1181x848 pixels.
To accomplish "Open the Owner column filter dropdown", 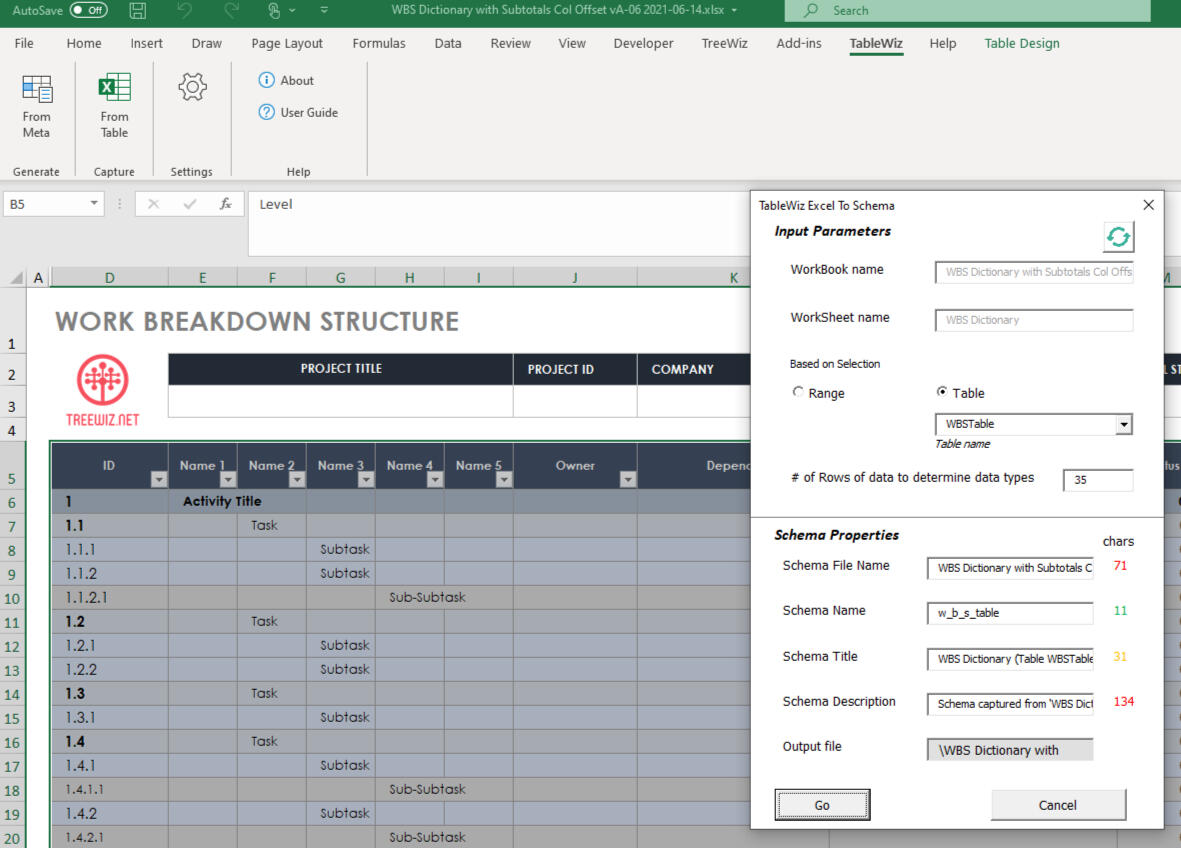I will pyautogui.click(x=627, y=480).
